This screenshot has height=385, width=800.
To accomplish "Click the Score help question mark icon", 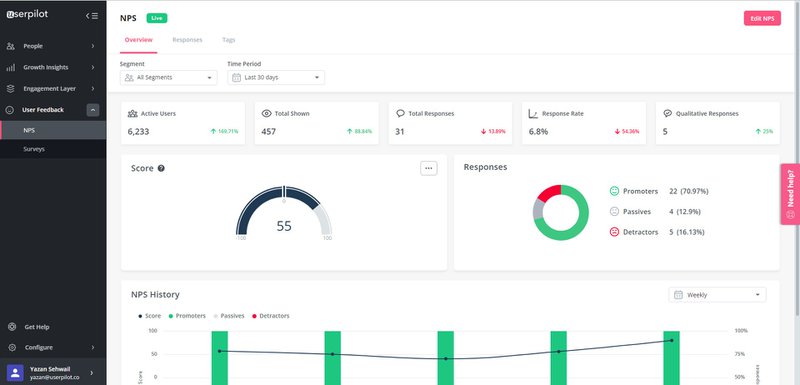I will click(161, 168).
